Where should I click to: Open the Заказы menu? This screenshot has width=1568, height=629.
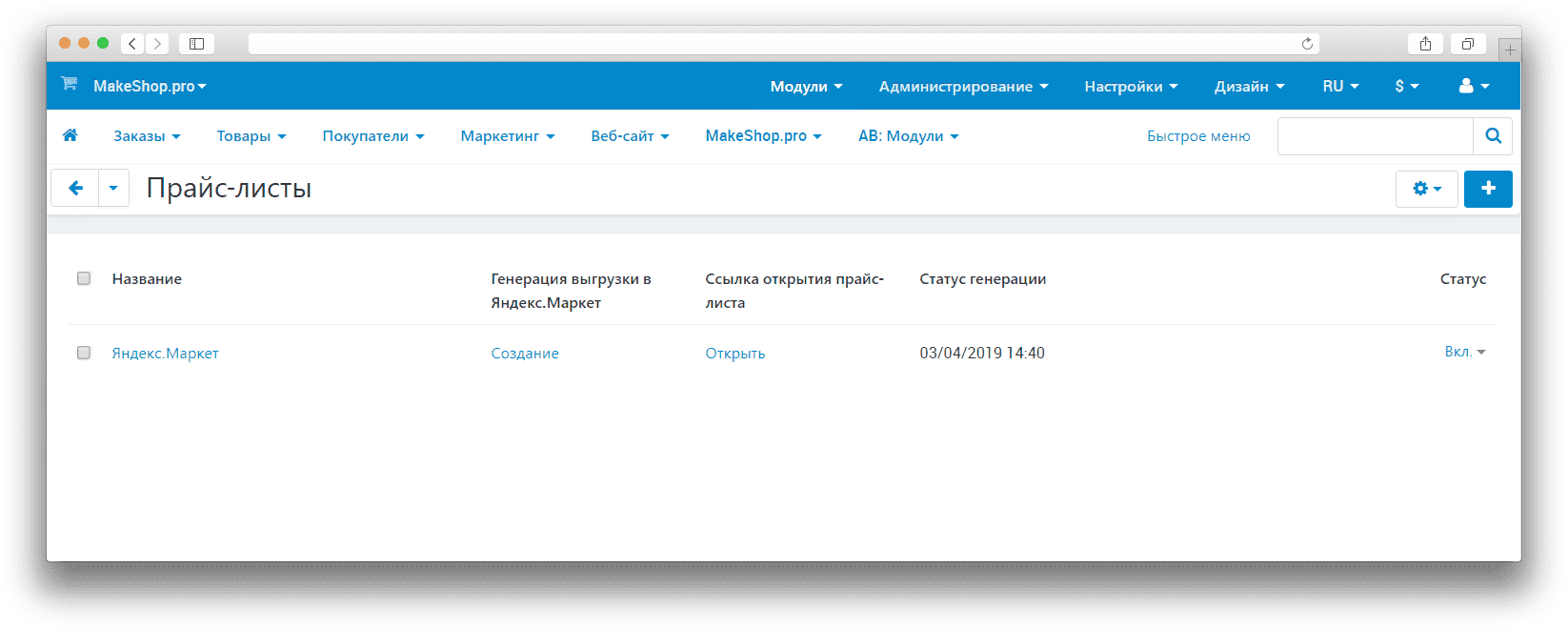point(147,136)
